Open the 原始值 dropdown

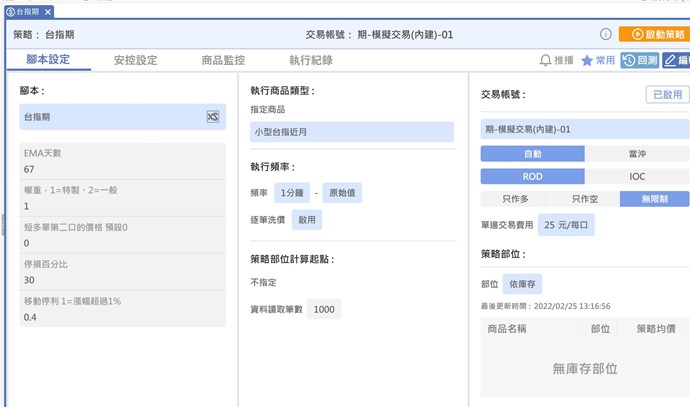click(x=342, y=192)
